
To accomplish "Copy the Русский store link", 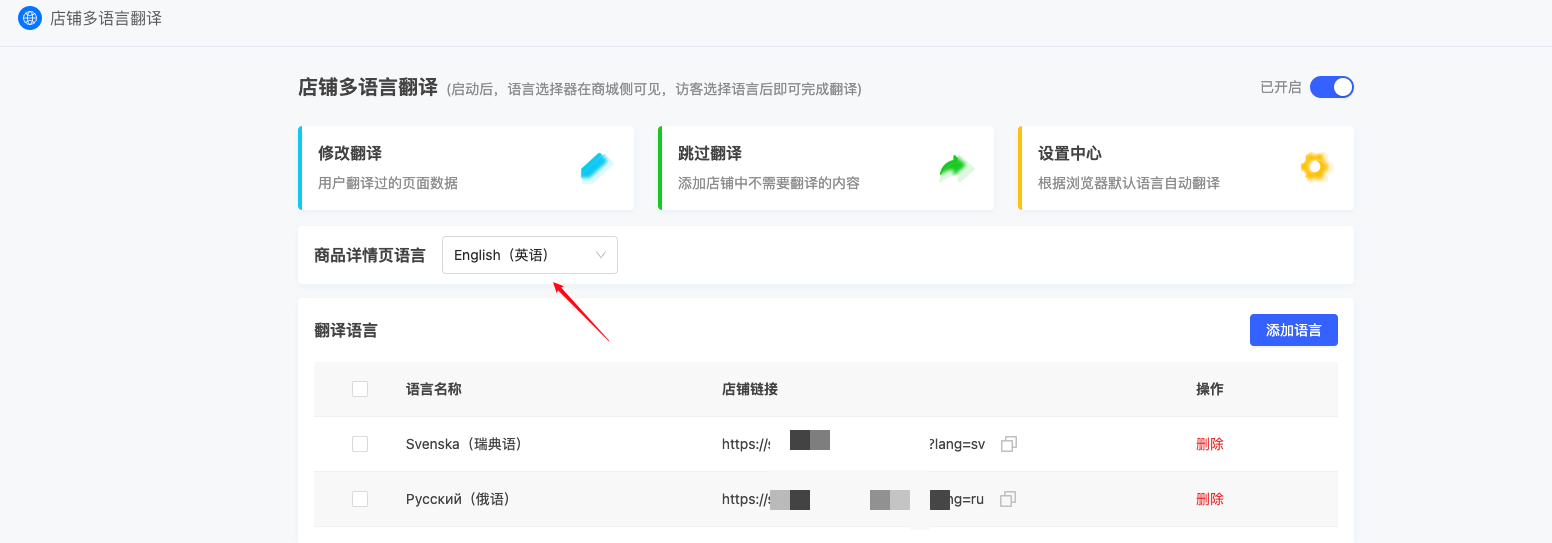I will pyautogui.click(x=1008, y=499).
